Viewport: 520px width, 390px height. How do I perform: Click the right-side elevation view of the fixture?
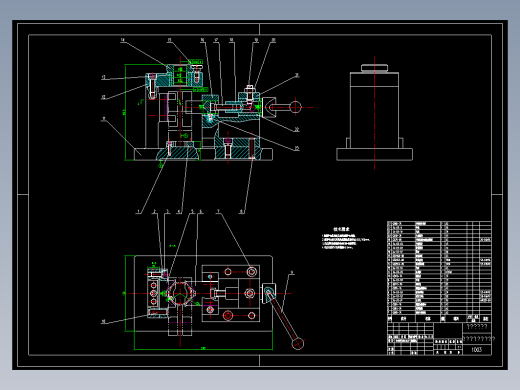coord(374,112)
